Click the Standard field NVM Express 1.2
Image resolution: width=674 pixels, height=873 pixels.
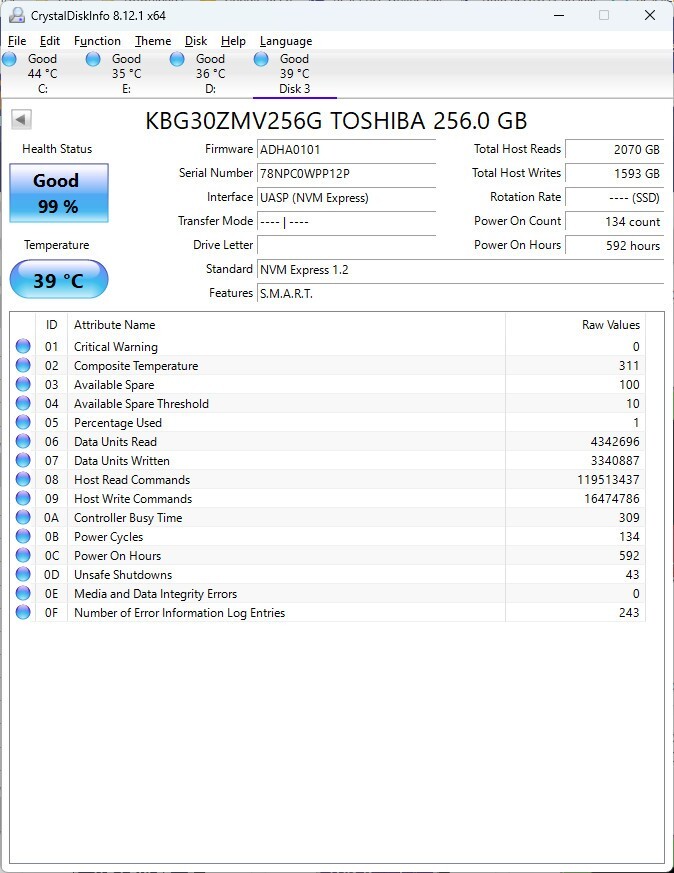[460, 269]
